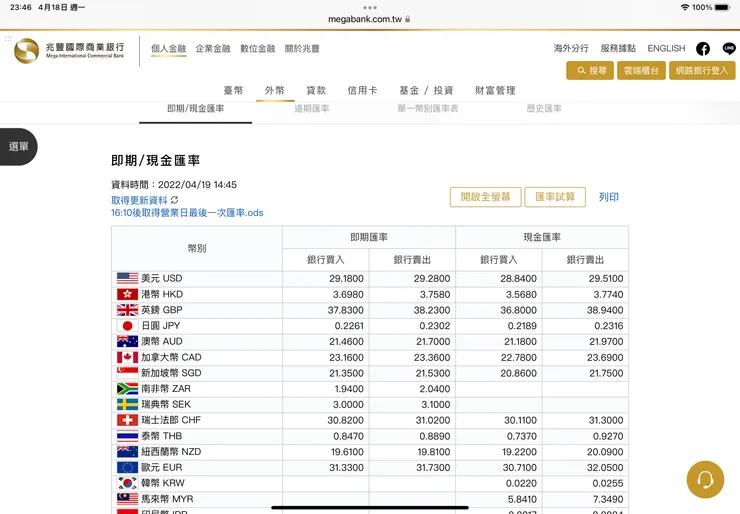Click the EUR European Union flag icon
The width and height of the screenshot is (740, 514).
[127, 467]
